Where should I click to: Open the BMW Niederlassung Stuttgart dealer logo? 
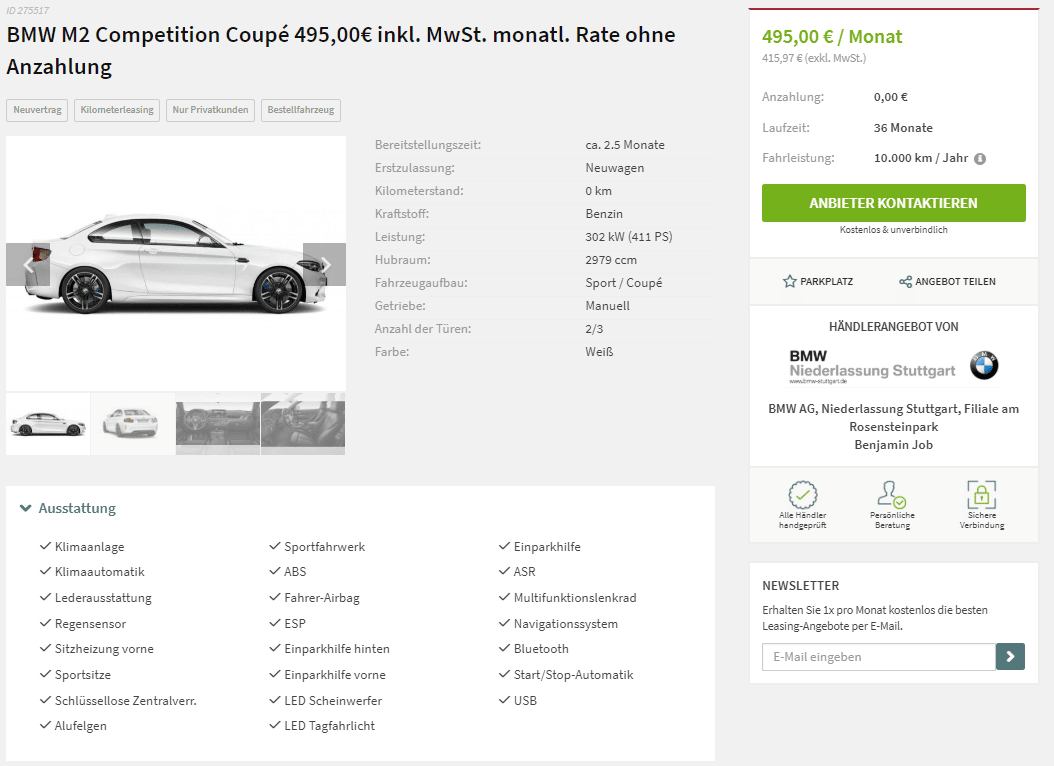click(x=872, y=366)
